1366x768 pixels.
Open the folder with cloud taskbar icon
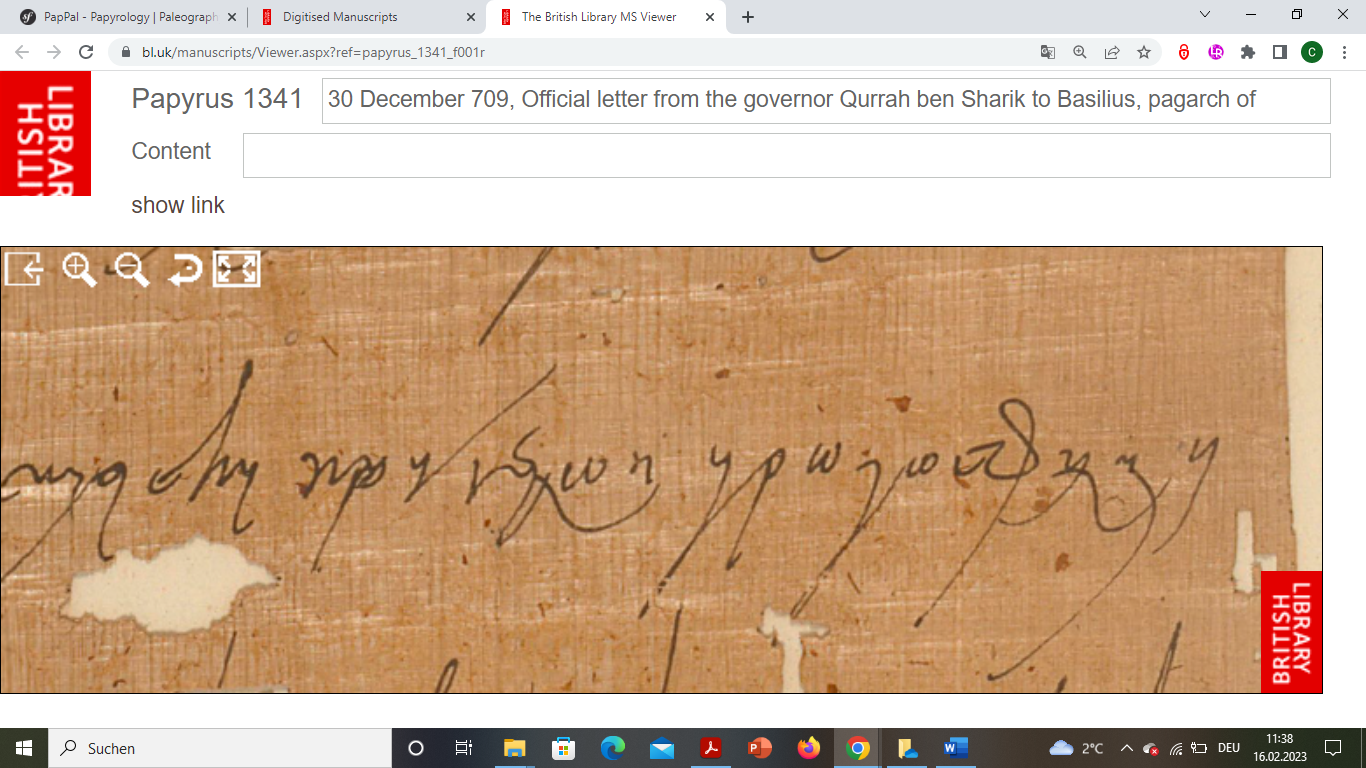click(907, 748)
